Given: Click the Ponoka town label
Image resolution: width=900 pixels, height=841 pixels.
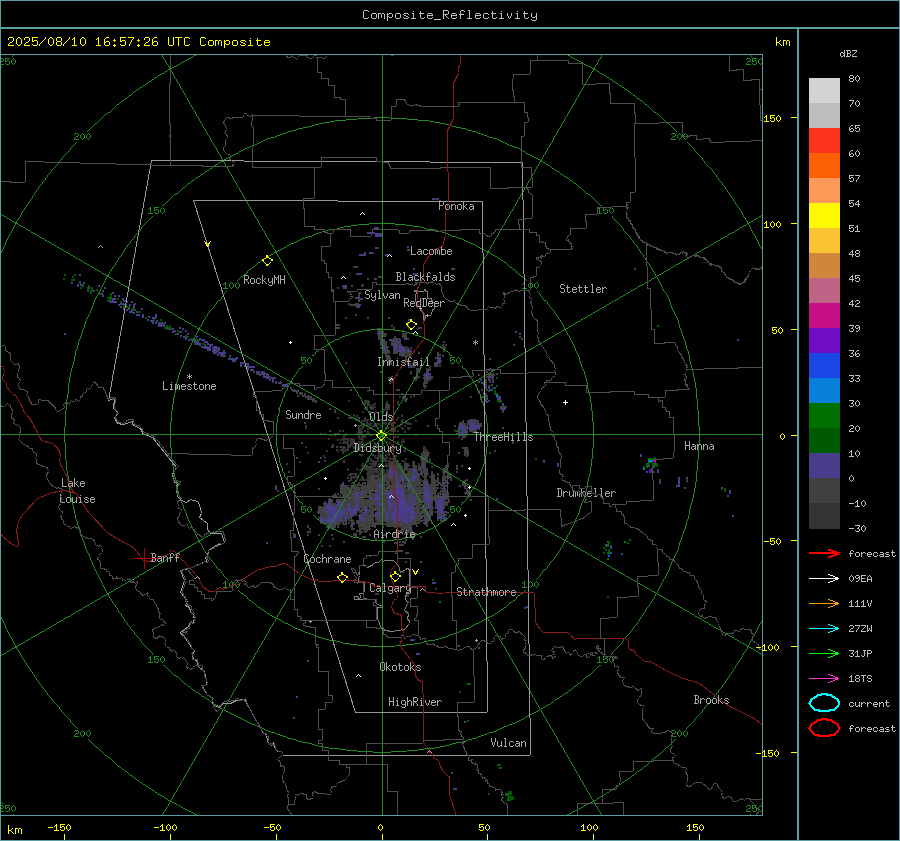Looking at the screenshot, I should click(456, 206).
